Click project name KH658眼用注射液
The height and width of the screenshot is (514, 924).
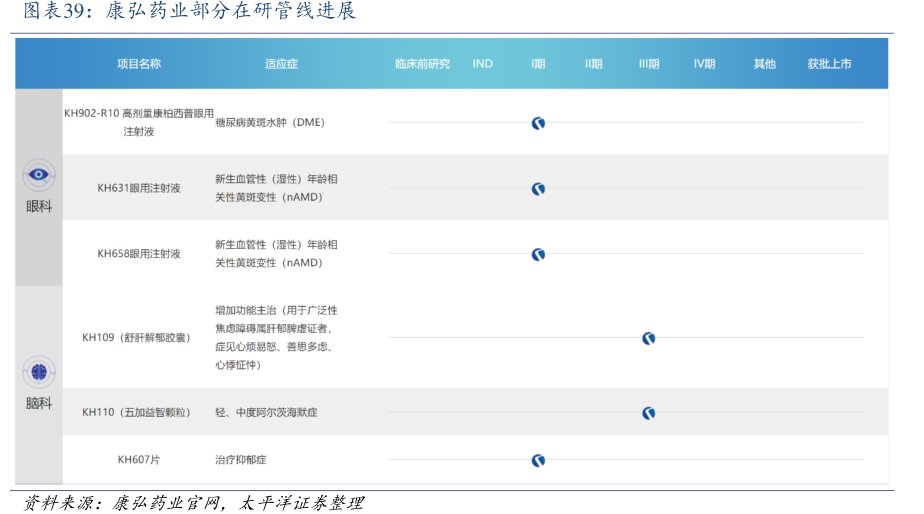tap(138, 253)
